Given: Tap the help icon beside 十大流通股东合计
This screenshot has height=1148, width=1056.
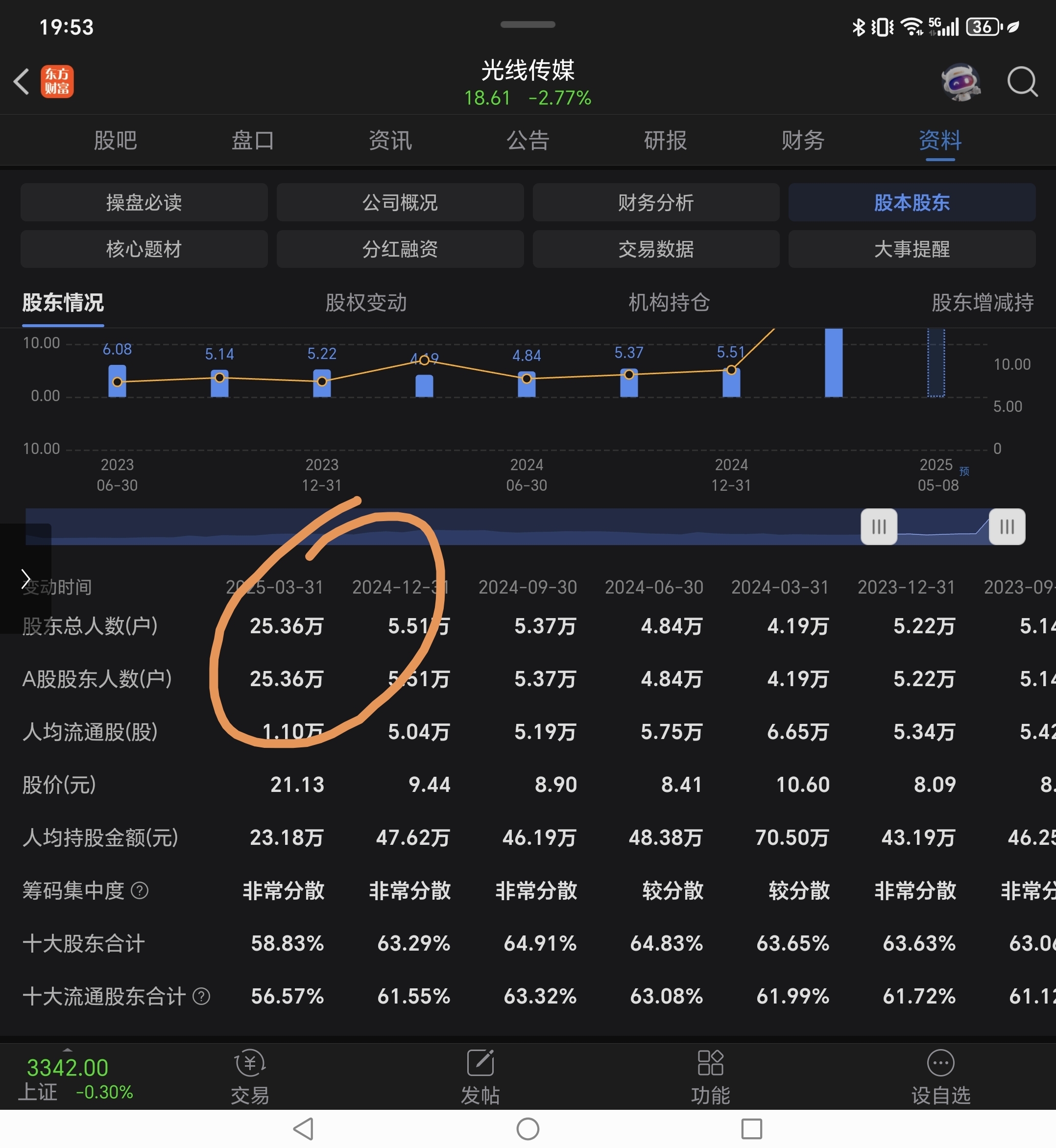Looking at the screenshot, I should click(201, 997).
